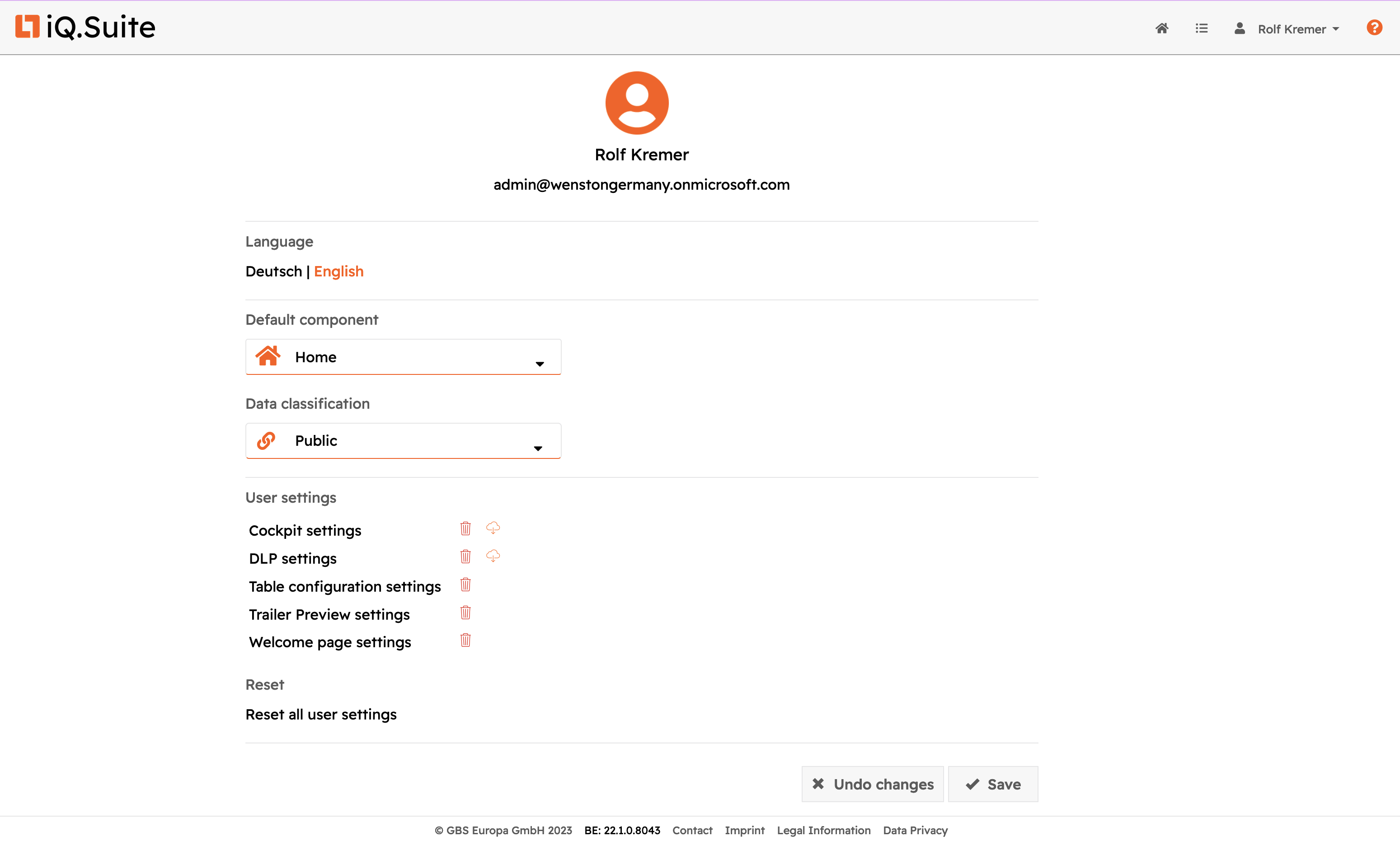Click the Welcome page settings label
This screenshot has width=1400, height=841.
point(330,643)
